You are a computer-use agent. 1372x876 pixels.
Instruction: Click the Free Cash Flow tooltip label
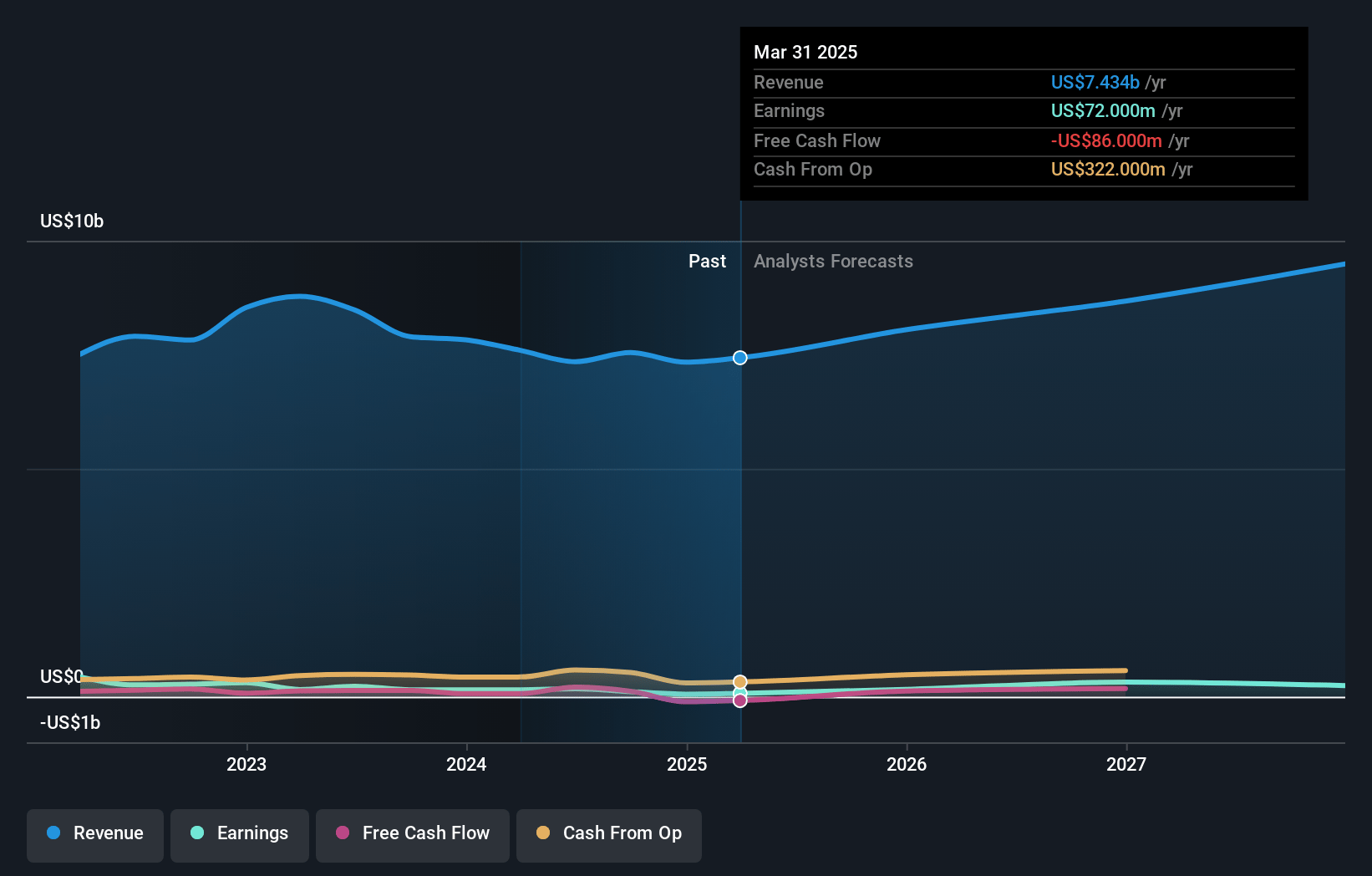pyautogui.click(x=817, y=141)
